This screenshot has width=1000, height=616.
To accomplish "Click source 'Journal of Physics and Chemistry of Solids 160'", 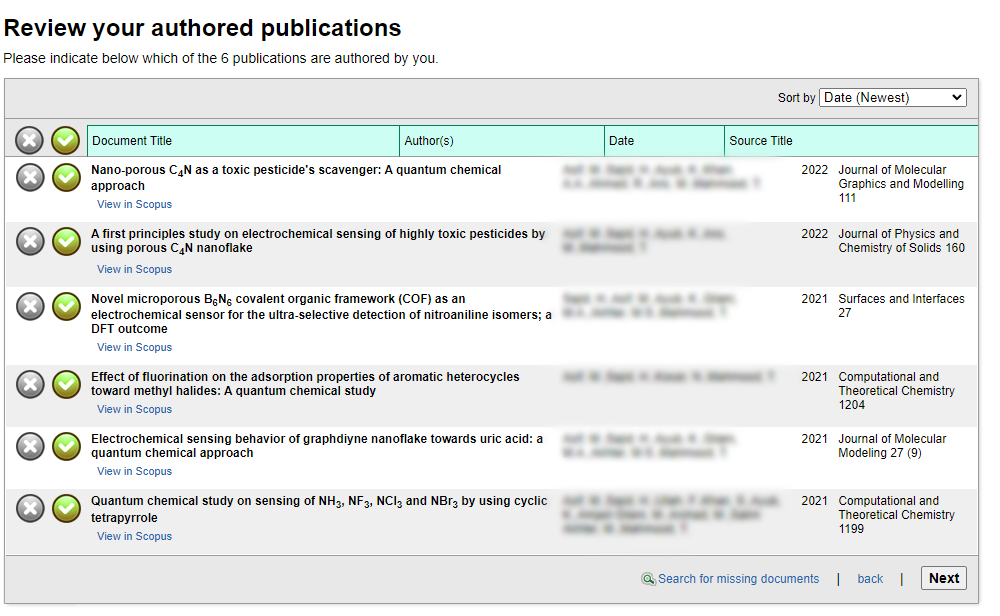I will pos(901,241).
